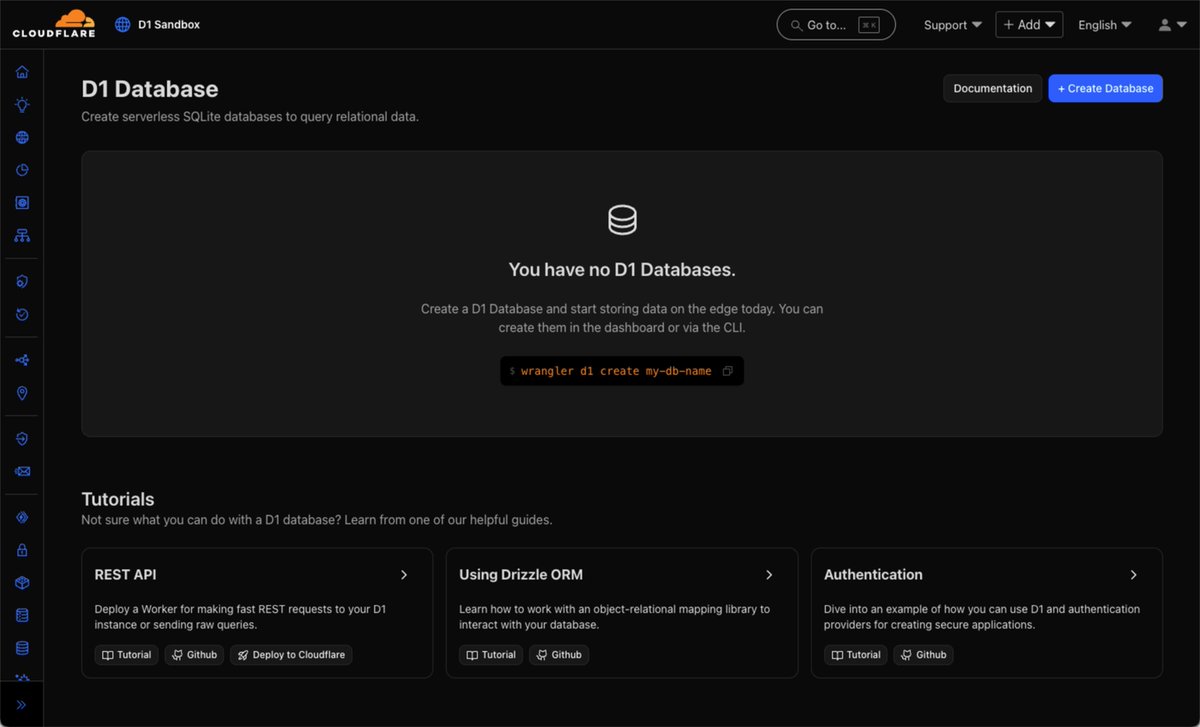This screenshot has width=1200, height=727.
Task: Click the Using Drizzle ORM title
Action: (521, 575)
